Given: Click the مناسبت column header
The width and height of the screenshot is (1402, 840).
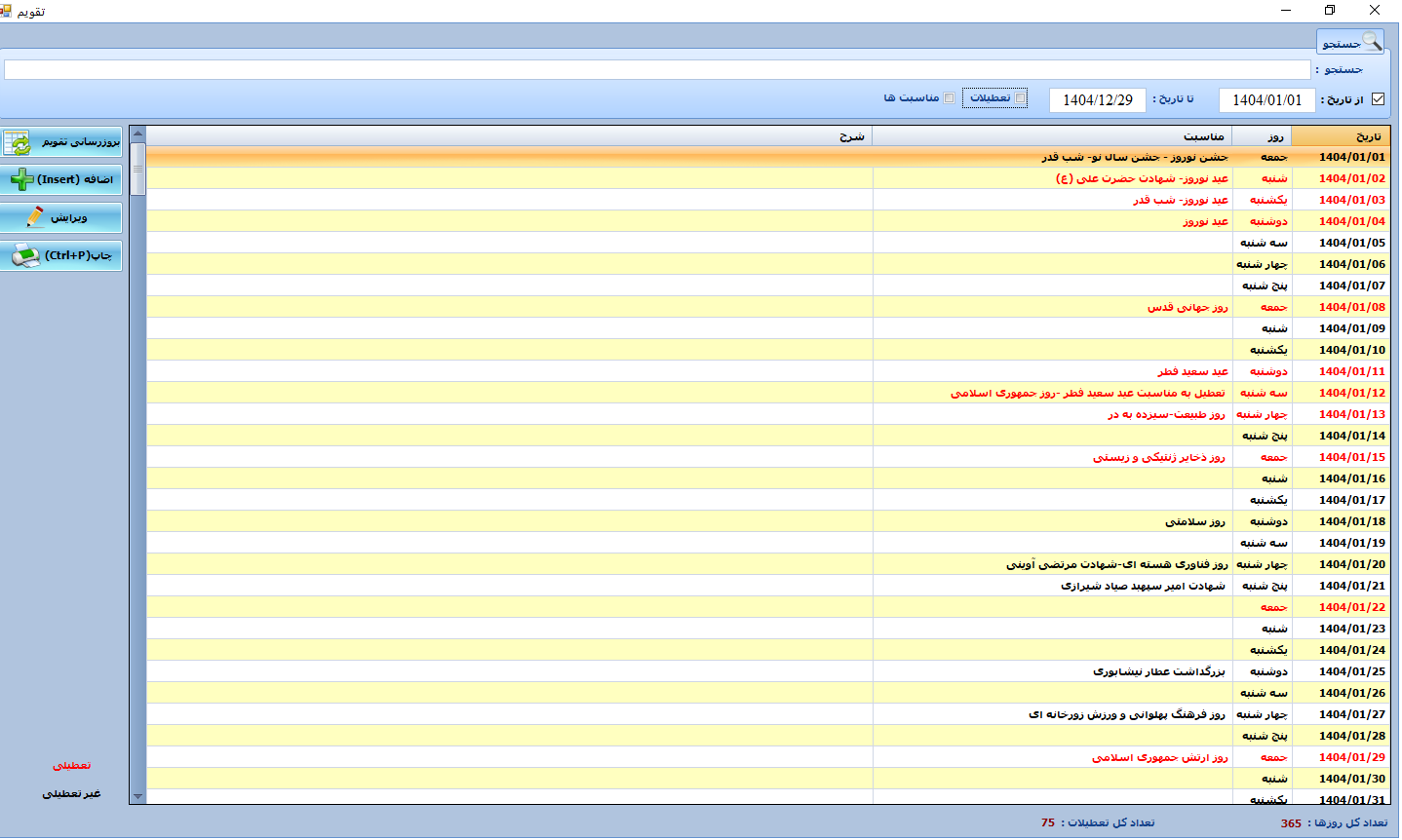Looking at the screenshot, I should click(1051, 136).
